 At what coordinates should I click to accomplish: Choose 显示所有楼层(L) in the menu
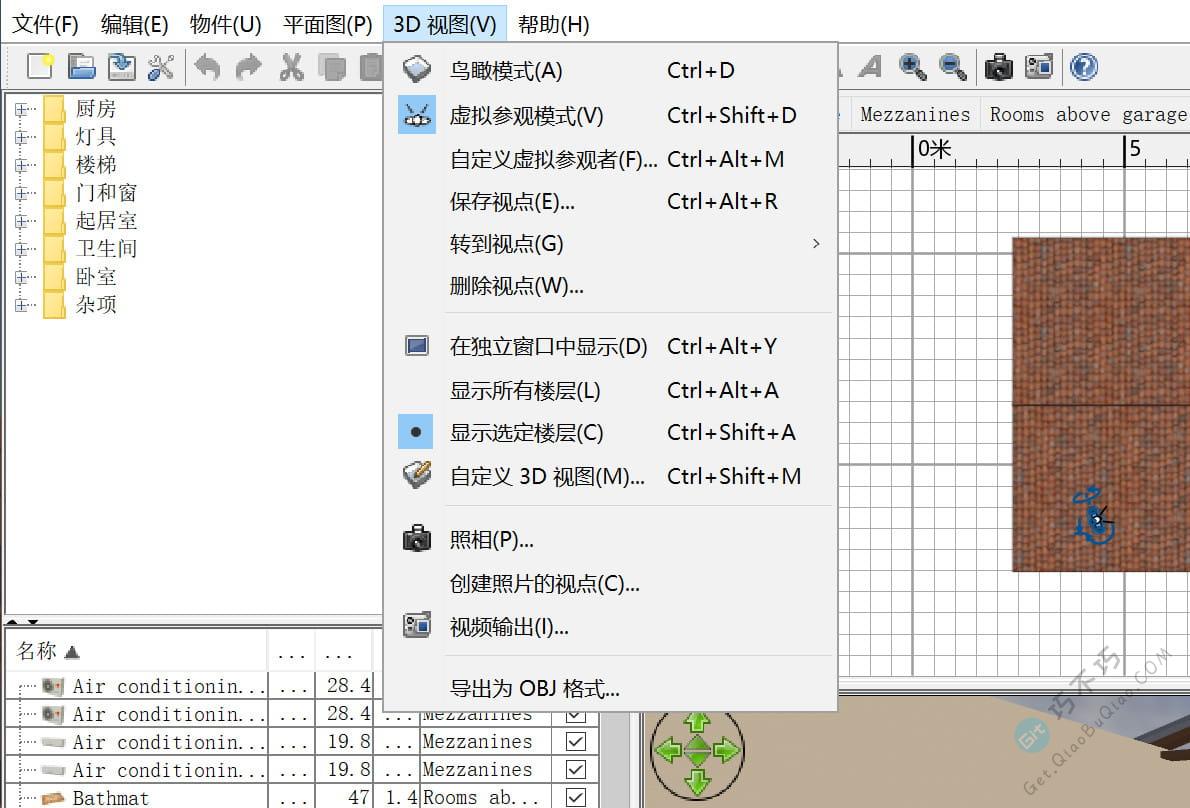coord(610,391)
